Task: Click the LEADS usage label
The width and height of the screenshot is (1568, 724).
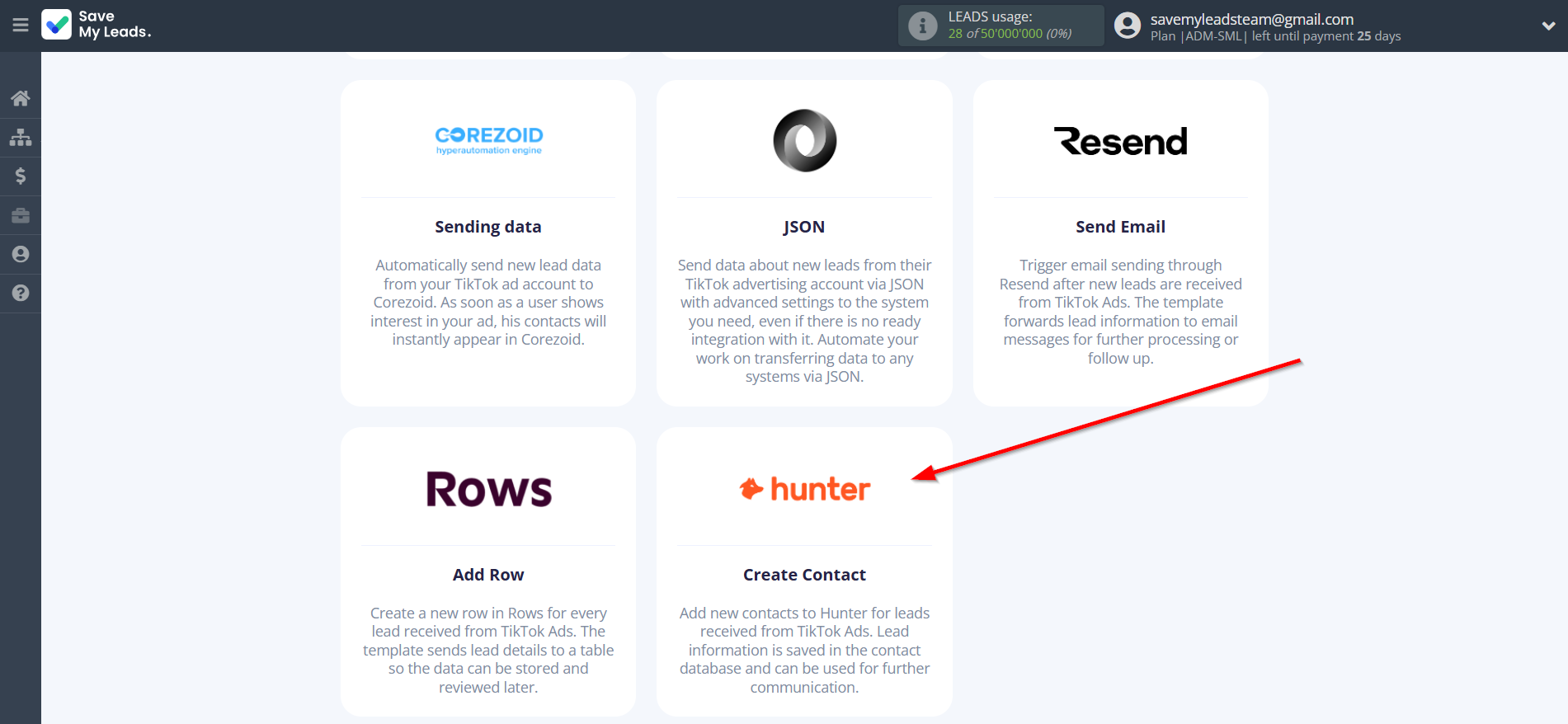Action: 990,16
